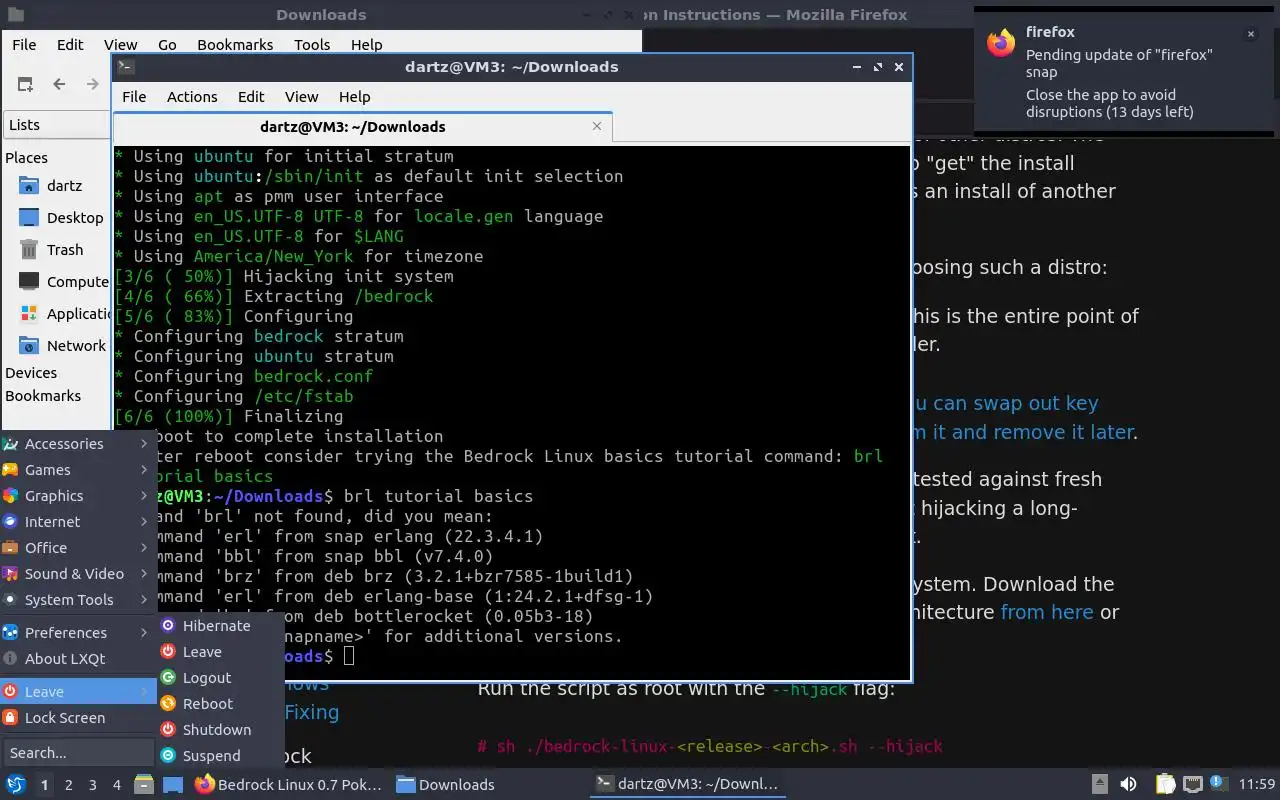Viewport: 1280px width, 800px height.
Task: Open 'can swap out key' link in Firefox
Action: tap(1006, 403)
